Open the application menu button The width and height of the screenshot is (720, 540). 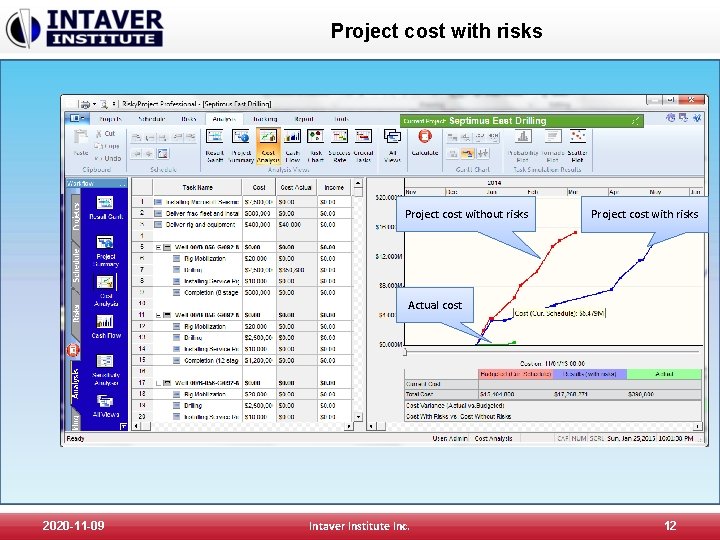coord(76,118)
